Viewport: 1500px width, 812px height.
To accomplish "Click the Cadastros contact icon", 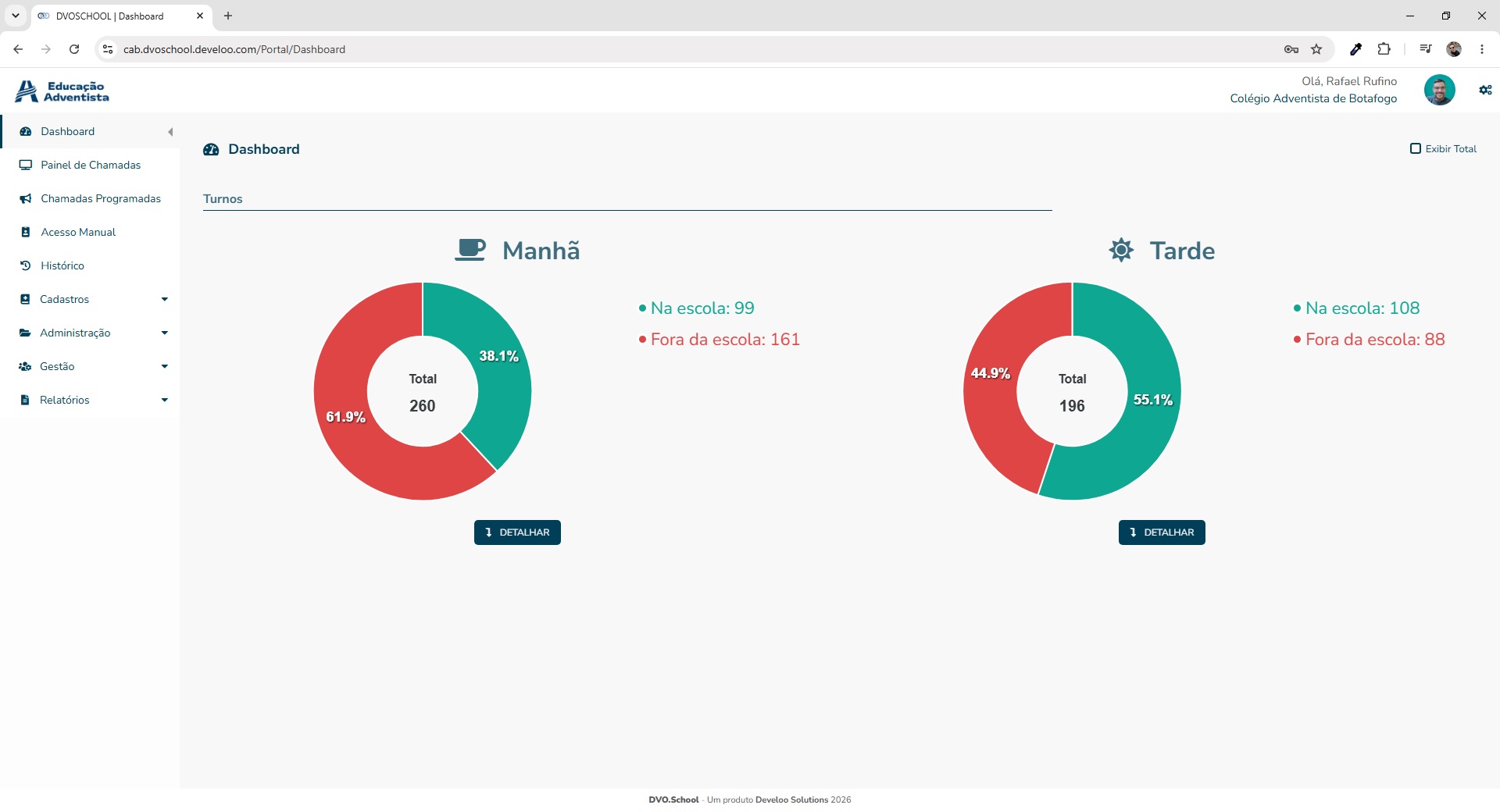I will (x=25, y=299).
